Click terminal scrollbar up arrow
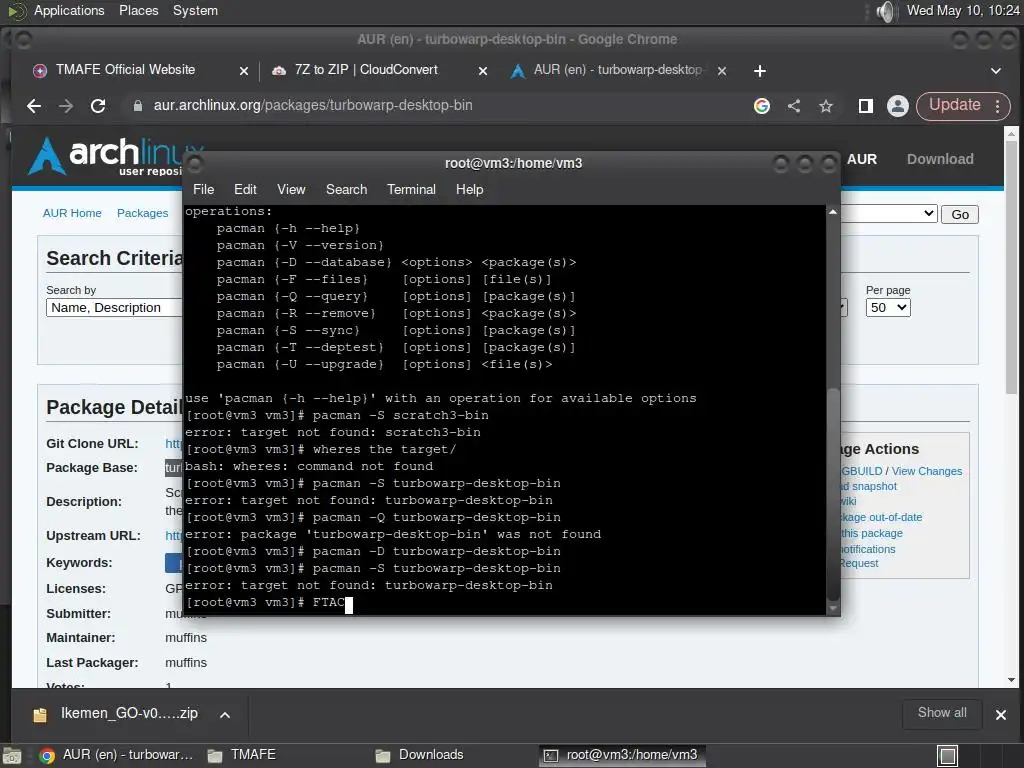Screen dimensions: 1024x768 [x=833, y=212]
